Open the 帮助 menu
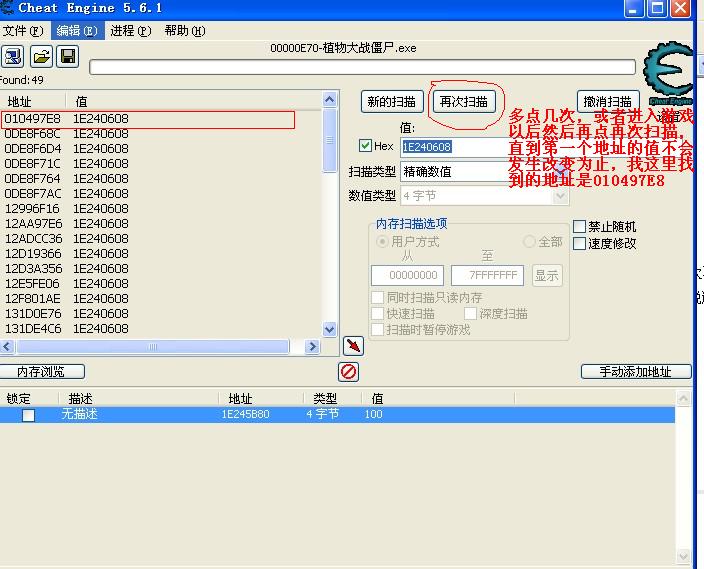The height and width of the screenshot is (569, 704). pos(185,31)
